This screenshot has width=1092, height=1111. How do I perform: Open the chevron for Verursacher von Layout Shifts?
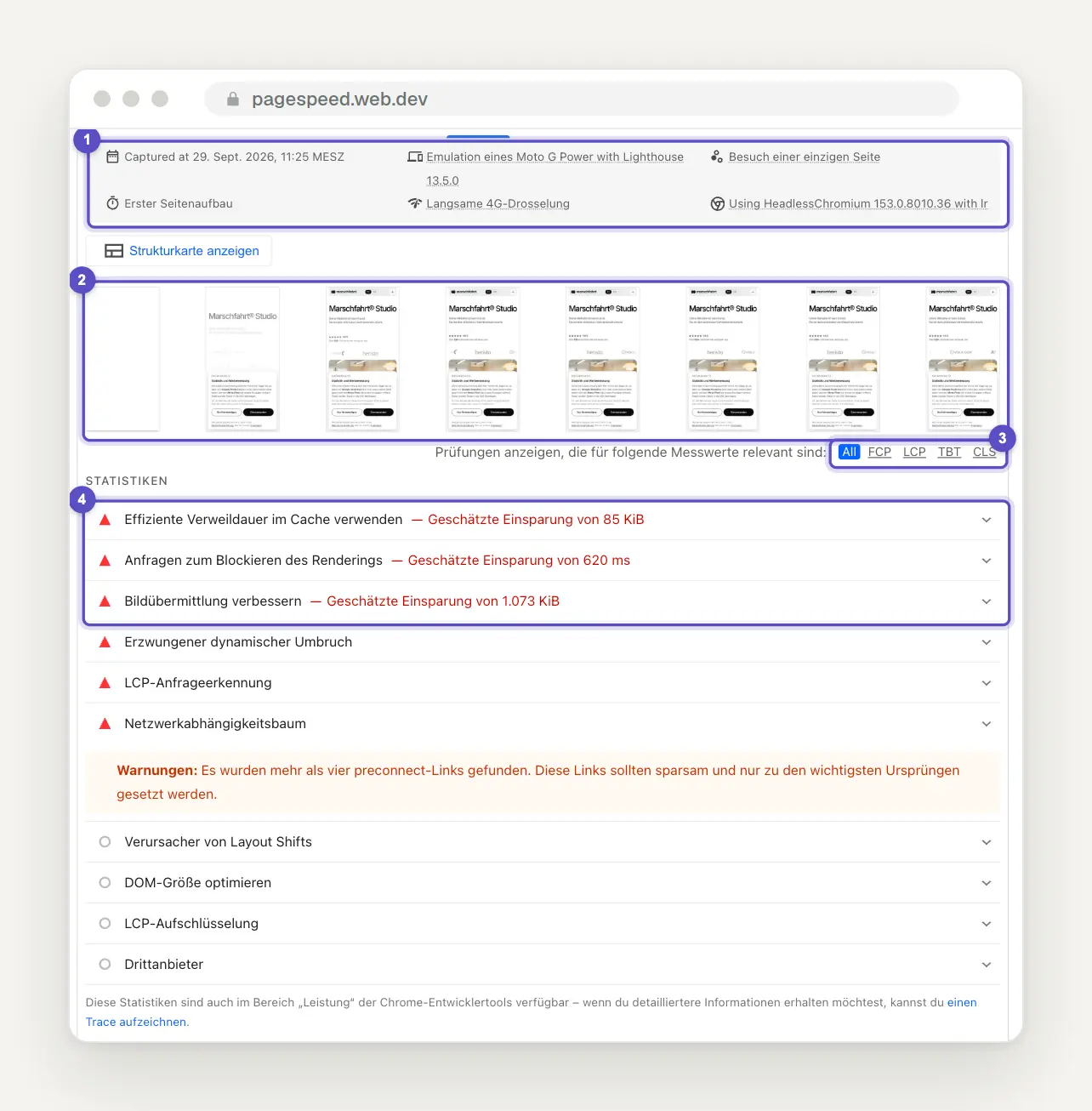point(987,842)
